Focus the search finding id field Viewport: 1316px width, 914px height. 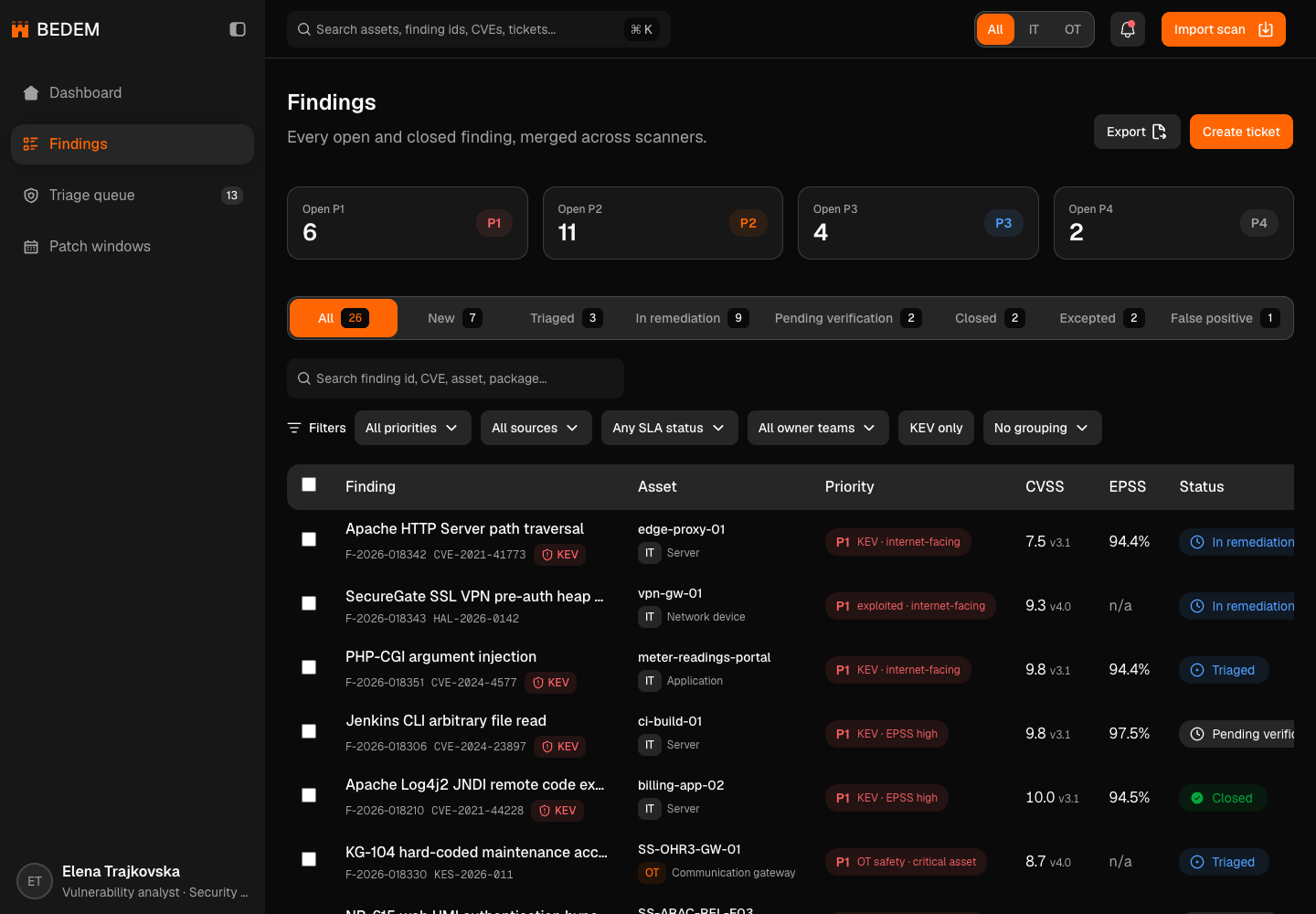pos(455,378)
